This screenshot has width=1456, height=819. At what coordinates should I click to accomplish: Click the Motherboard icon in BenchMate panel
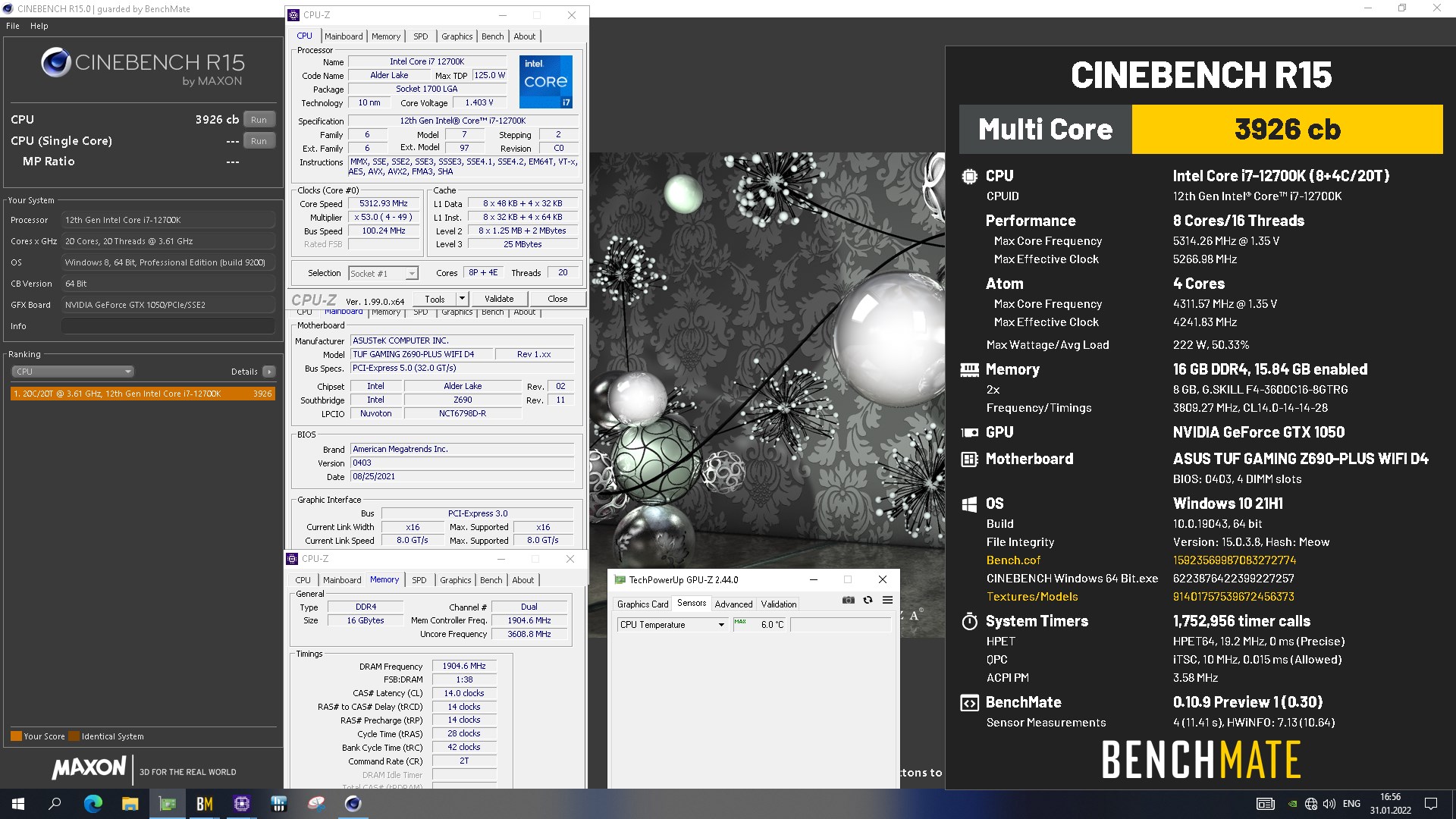click(x=969, y=459)
